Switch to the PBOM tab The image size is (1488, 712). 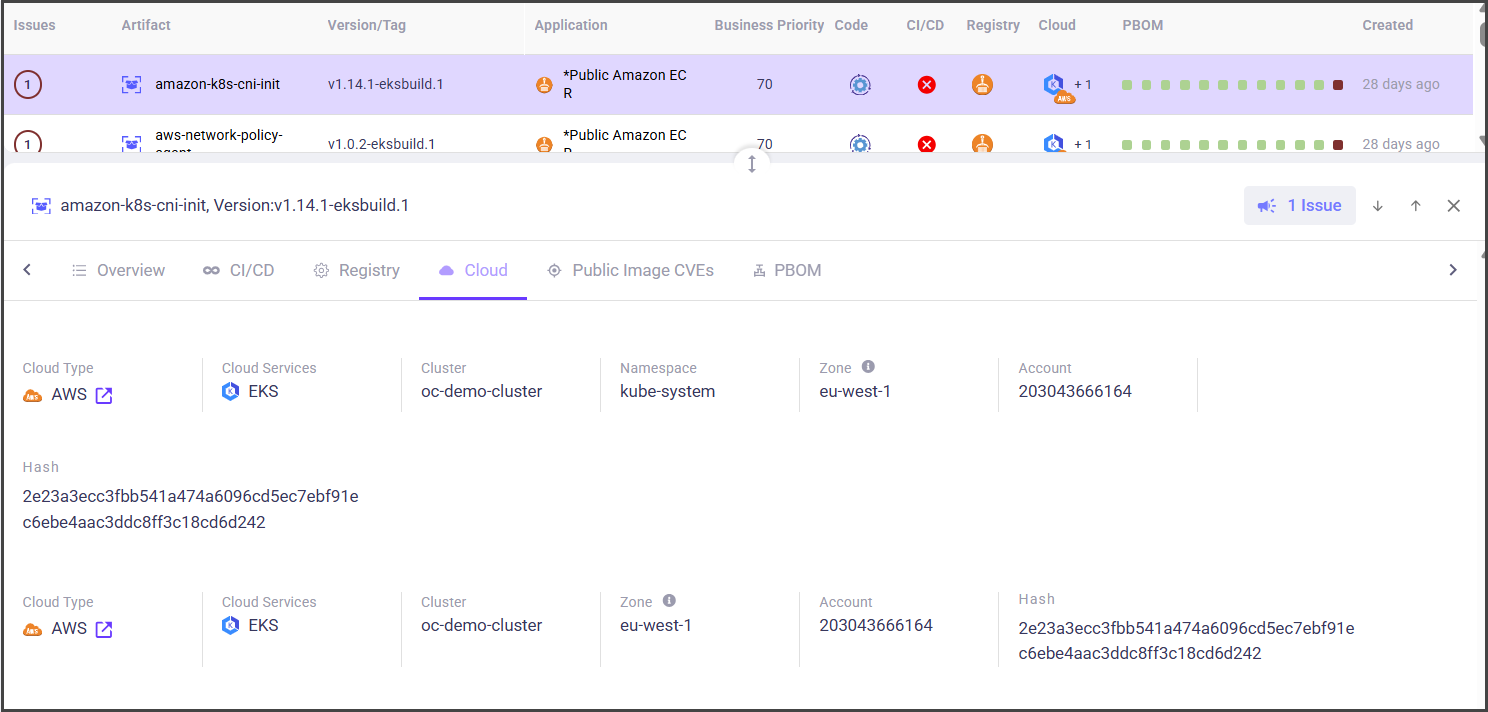tap(787, 270)
